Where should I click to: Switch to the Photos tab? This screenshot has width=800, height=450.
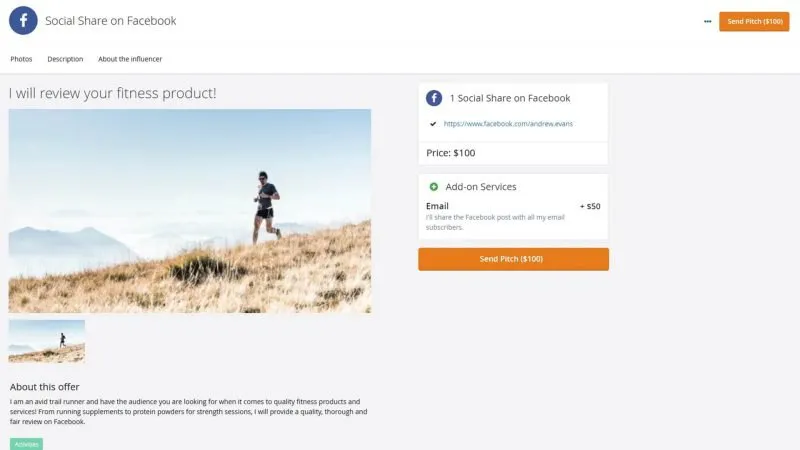(x=21, y=59)
